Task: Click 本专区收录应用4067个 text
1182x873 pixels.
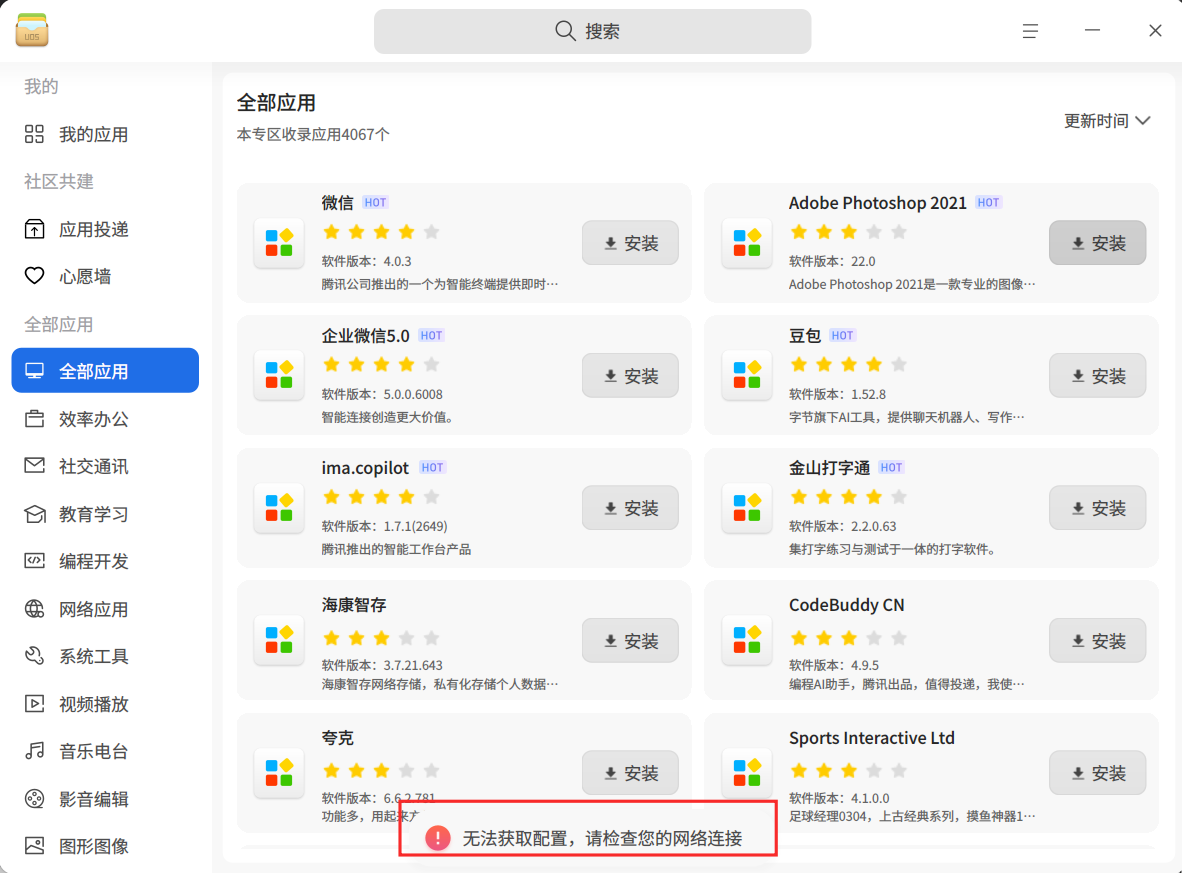Action: pos(313,134)
